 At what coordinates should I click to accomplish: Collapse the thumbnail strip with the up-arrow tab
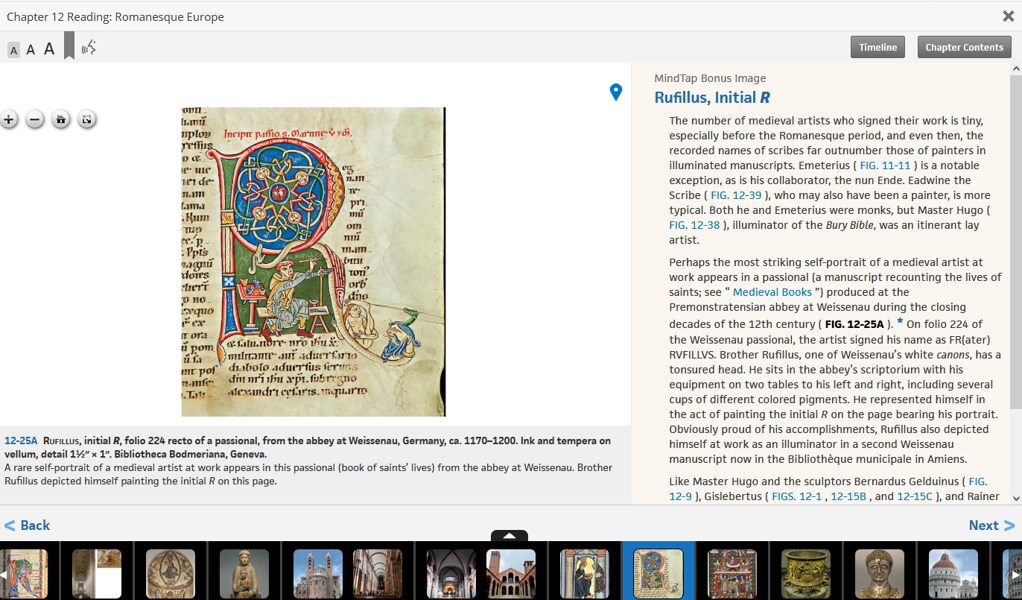pos(509,536)
